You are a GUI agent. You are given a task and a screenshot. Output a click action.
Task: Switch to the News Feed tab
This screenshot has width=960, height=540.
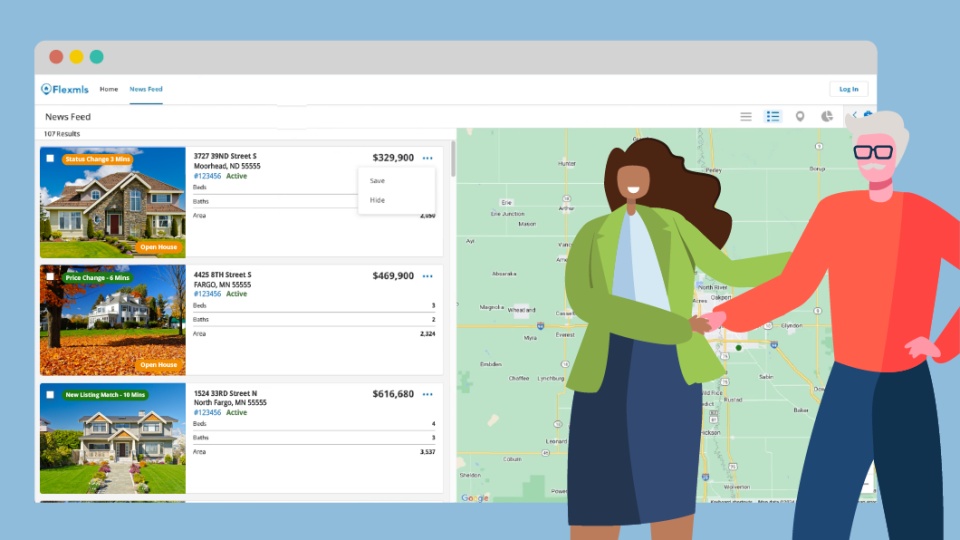[x=146, y=89]
